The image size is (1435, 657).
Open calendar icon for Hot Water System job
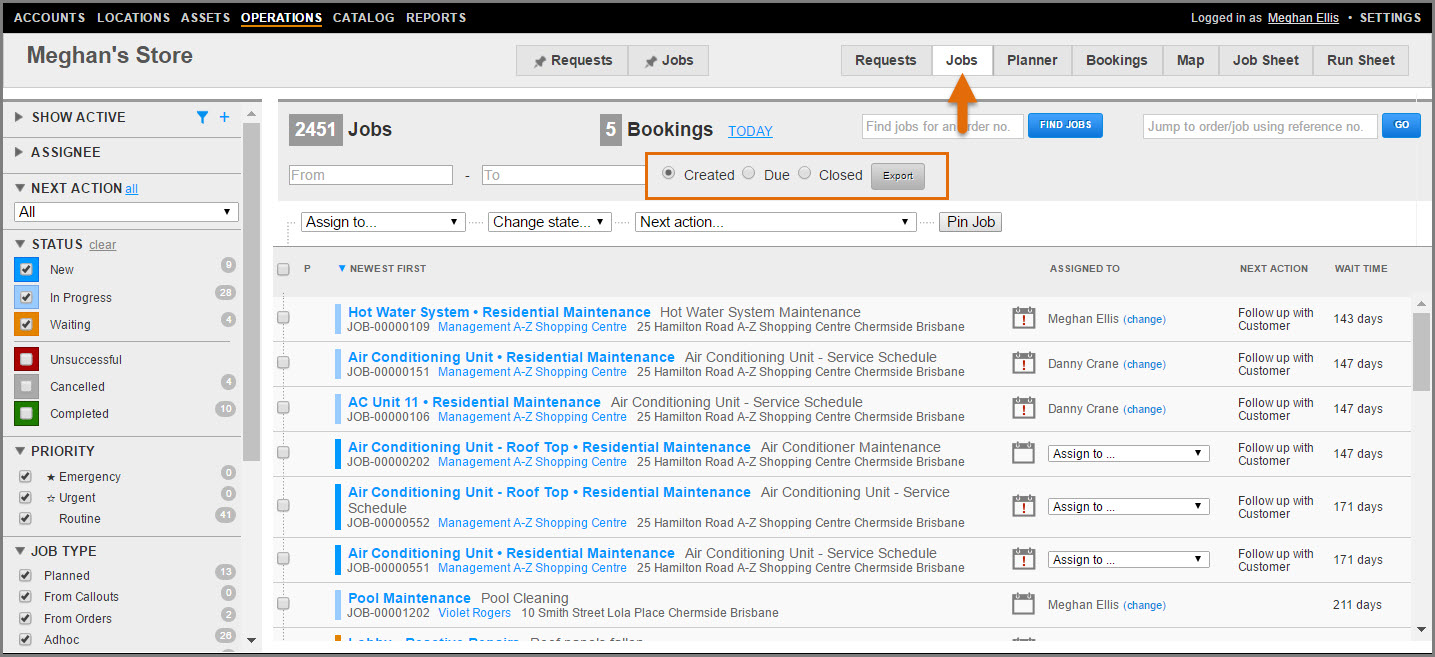click(1023, 319)
